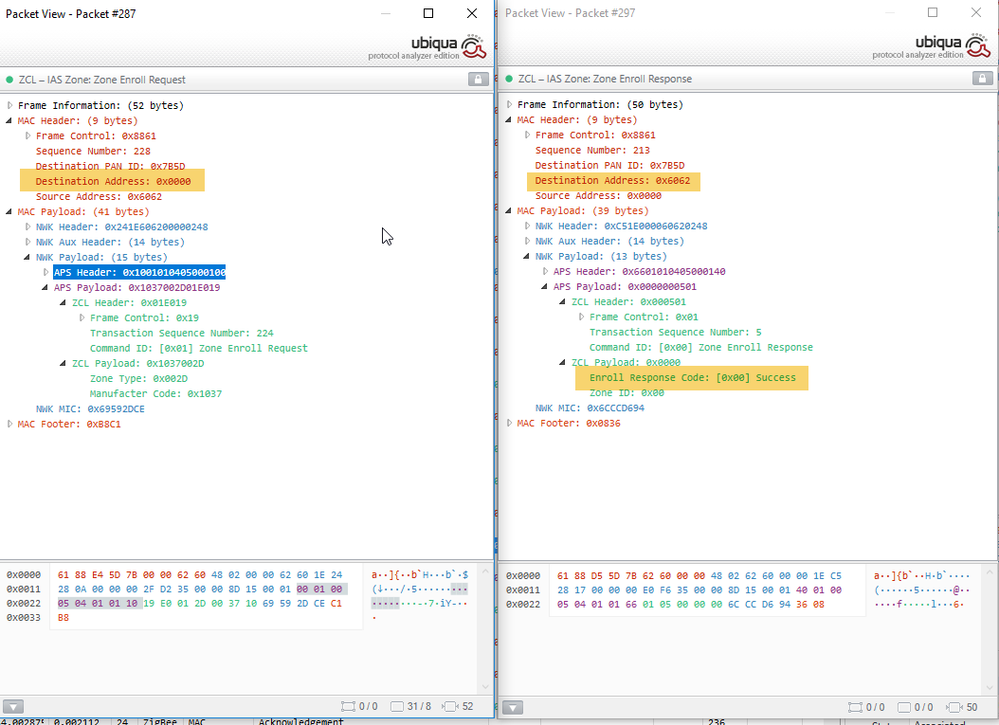This screenshot has width=999, height=725.
Task: Collapse MAC Header in Packet #287
Action: (x=9, y=120)
